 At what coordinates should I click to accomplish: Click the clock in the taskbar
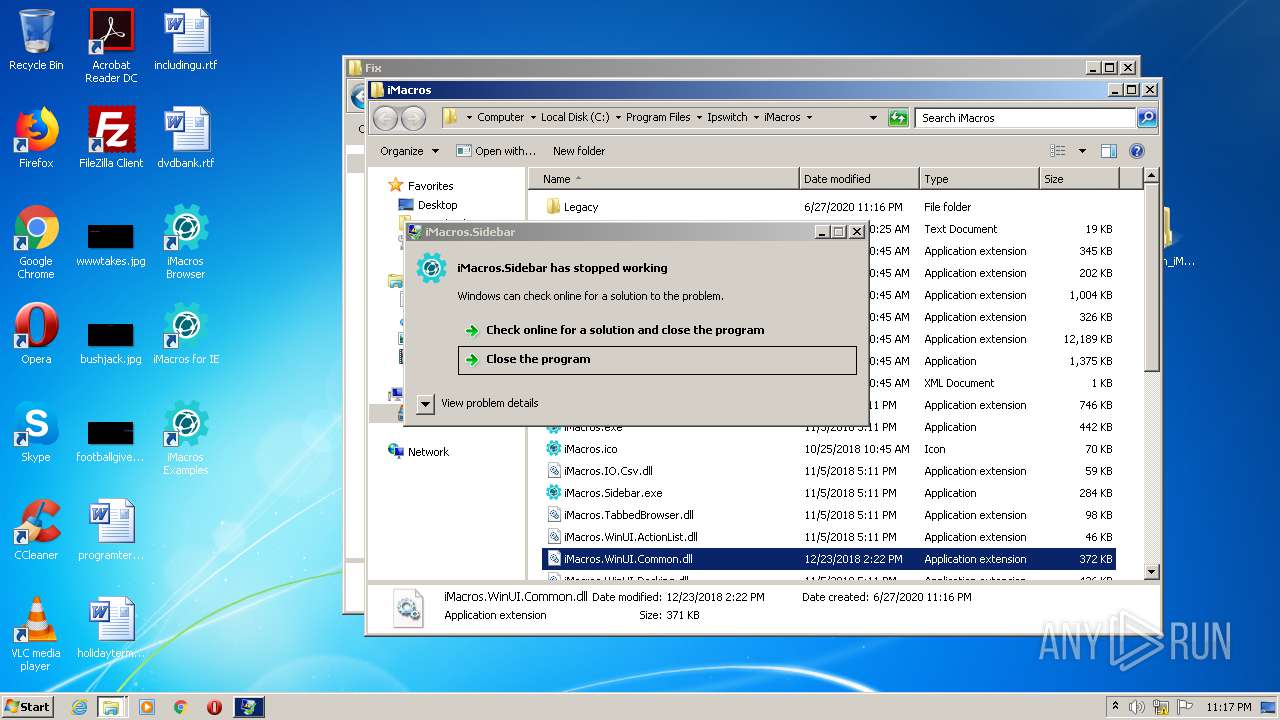(x=1228, y=707)
